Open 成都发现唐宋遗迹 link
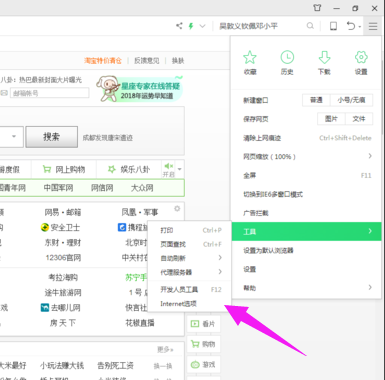Viewport: 385px width, 380px height. coord(108,138)
